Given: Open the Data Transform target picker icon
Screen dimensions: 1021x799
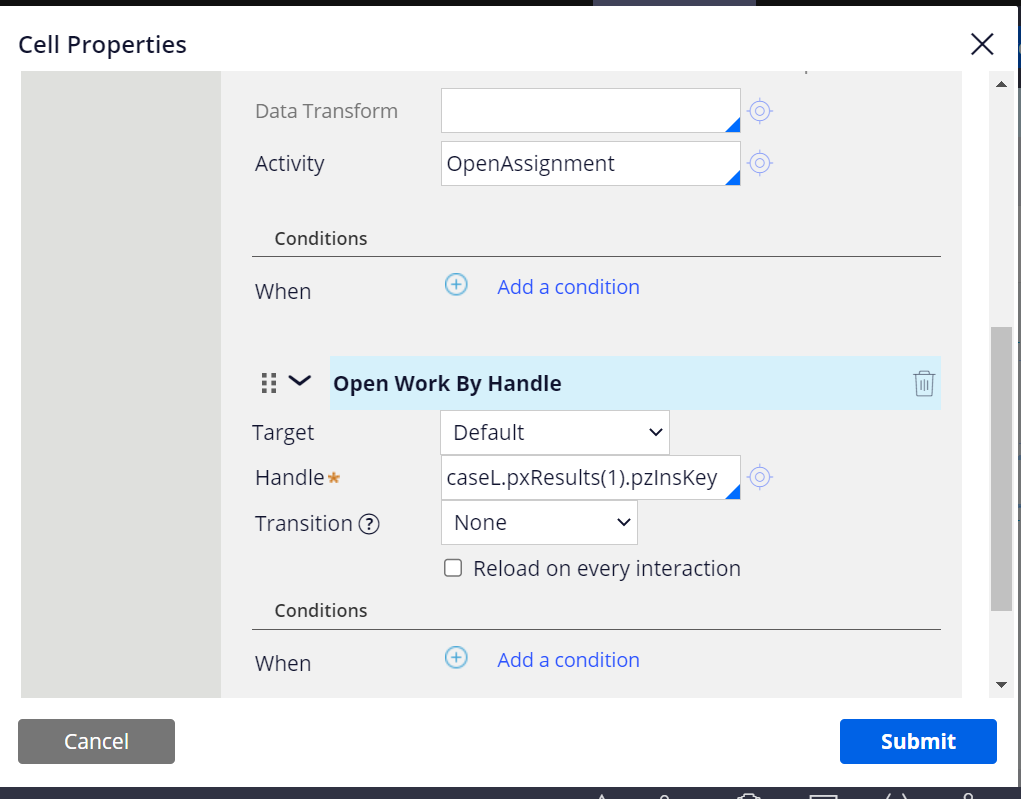Looking at the screenshot, I should (x=759, y=111).
